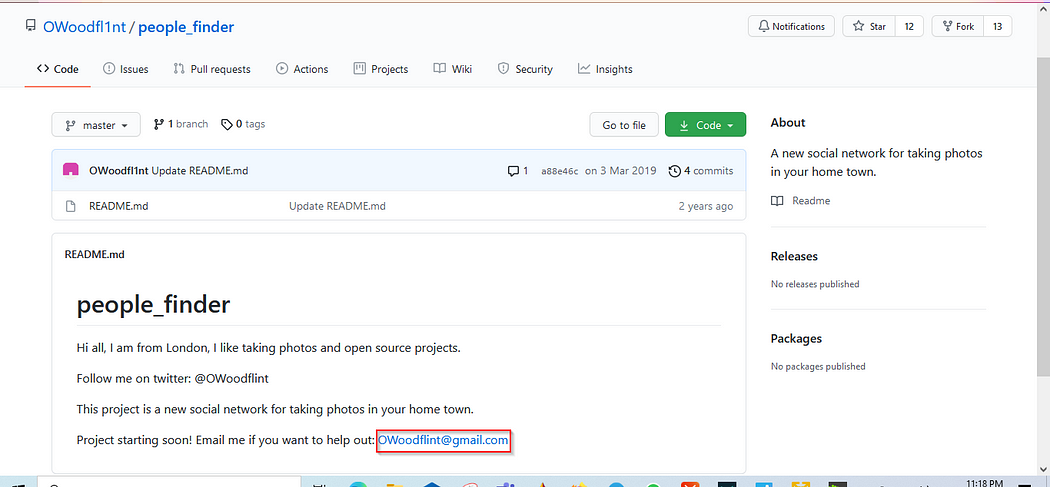The width and height of the screenshot is (1050, 487).
Task: Click the Go to file button
Action: coord(624,125)
